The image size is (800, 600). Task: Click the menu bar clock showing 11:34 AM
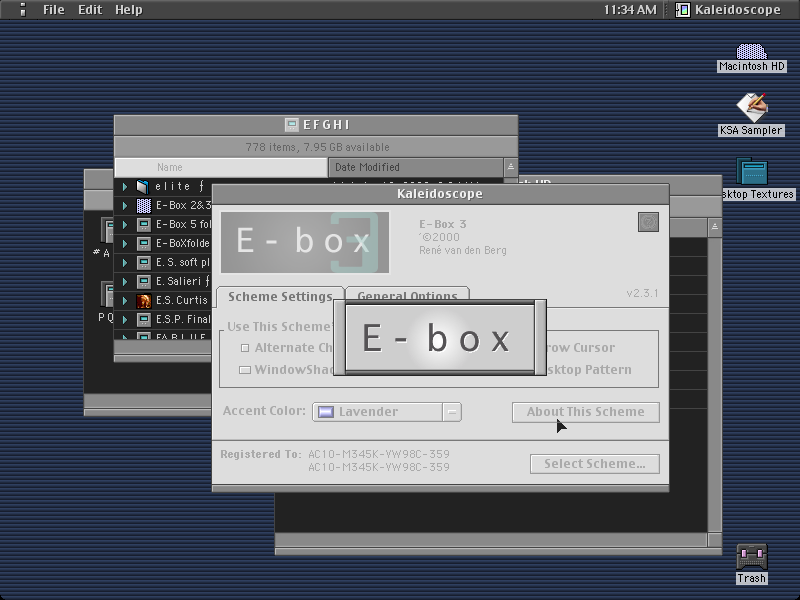(630, 9)
